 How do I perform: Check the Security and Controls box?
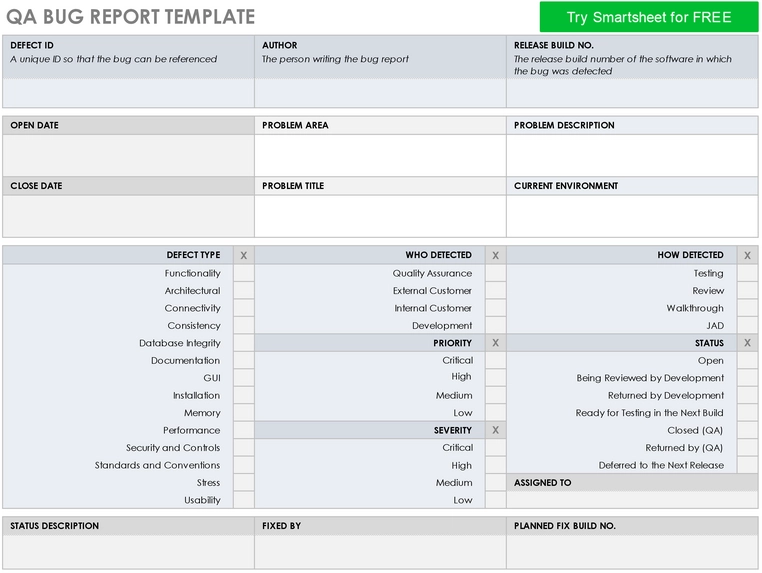[243, 448]
